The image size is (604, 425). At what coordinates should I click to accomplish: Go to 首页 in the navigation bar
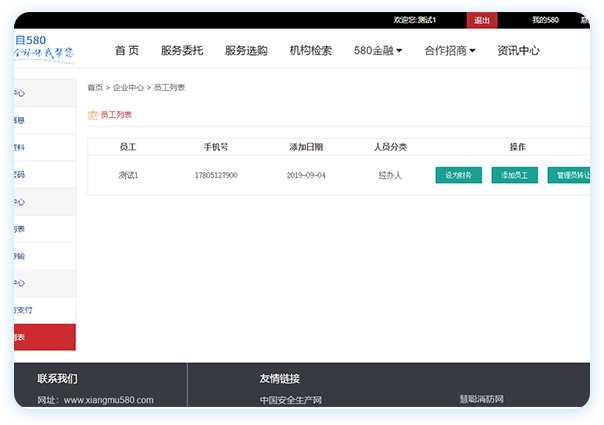click(x=127, y=51)
